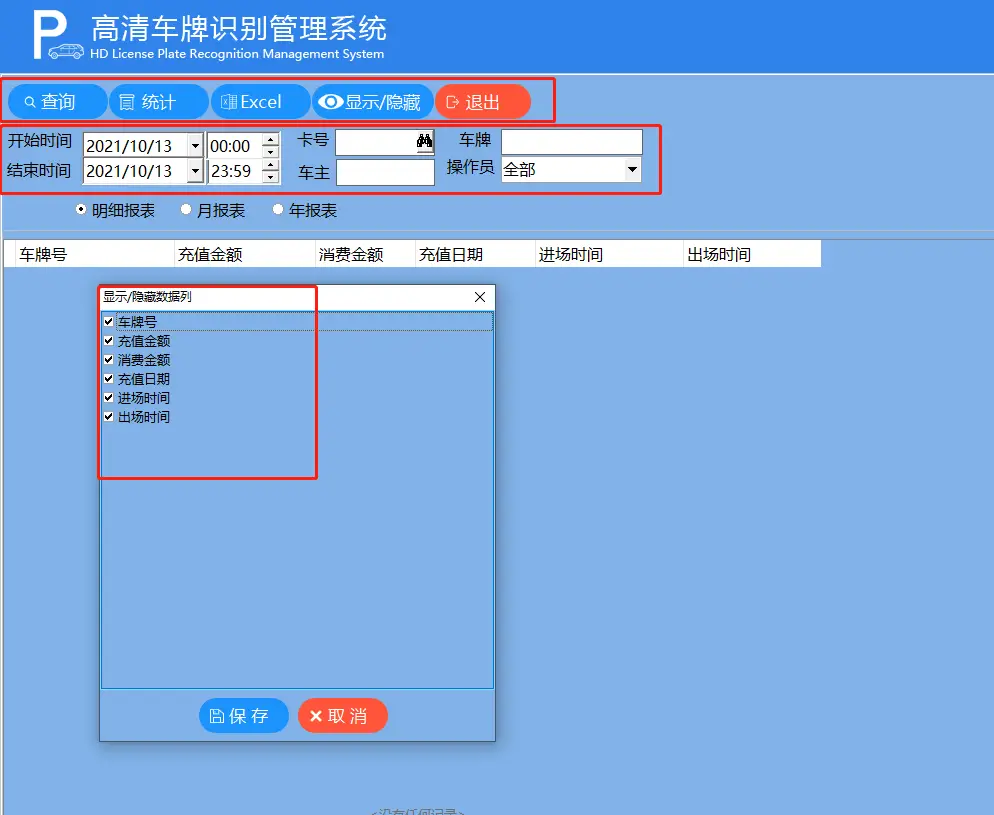Screen dimensions: 994x815
Task: Uncheck the 消费金额 column checkbox
Action: [108, 359]
